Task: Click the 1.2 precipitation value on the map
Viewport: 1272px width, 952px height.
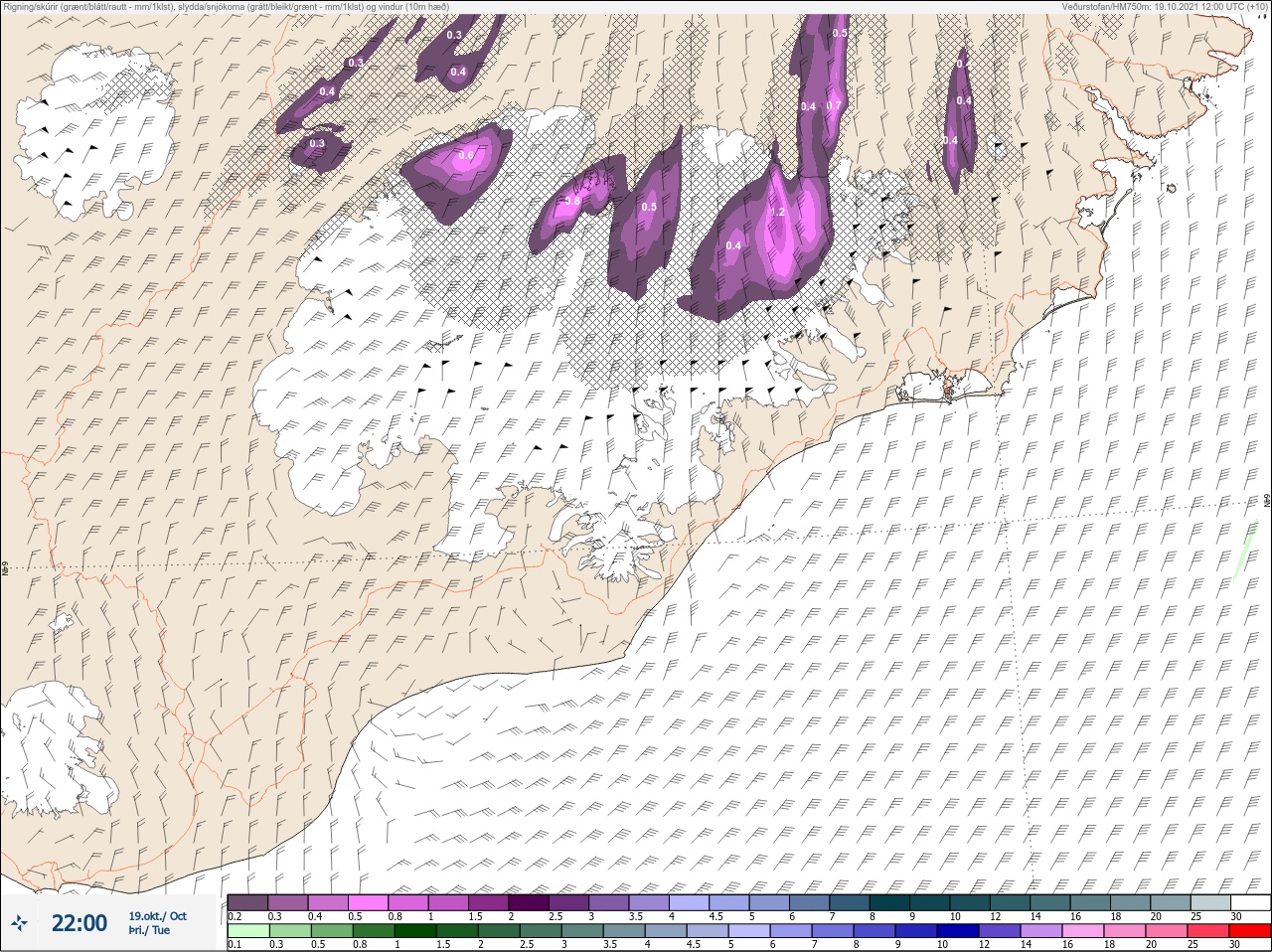Action: [778, 212]
